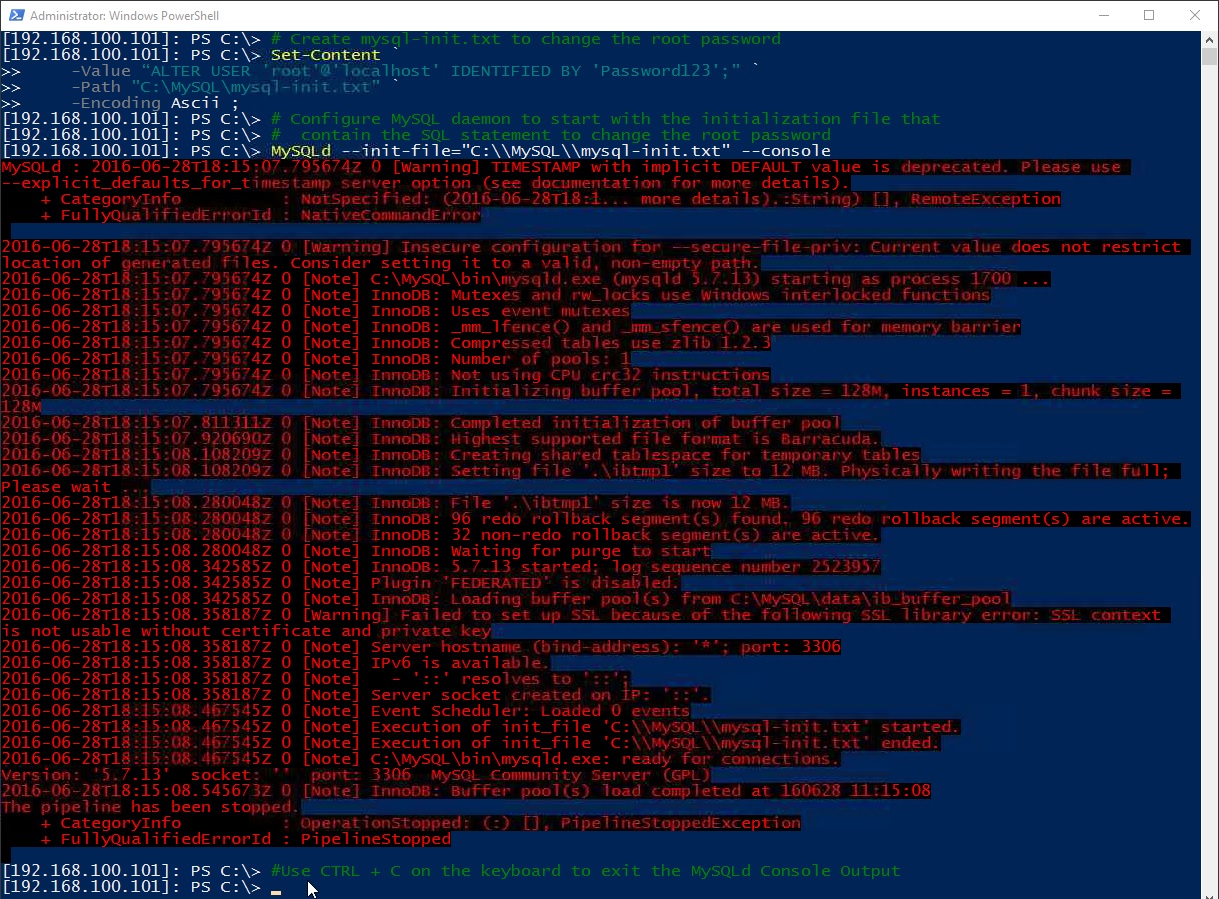Click 'Waiting for purge to start' line

[x=356, y=551]
